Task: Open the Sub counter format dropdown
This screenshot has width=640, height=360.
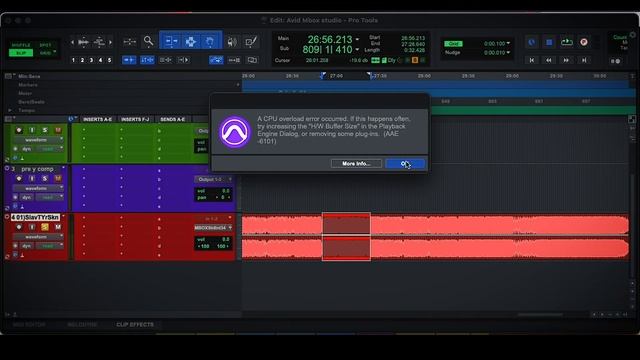Action: click(357, 49)
